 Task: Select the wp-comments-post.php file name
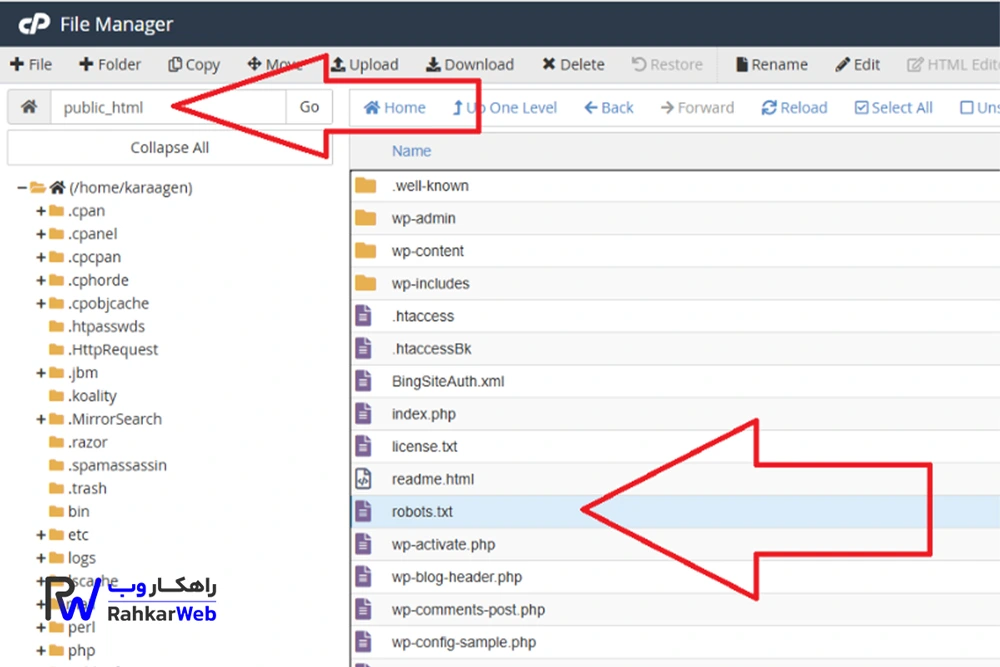(x=468, y=610)
